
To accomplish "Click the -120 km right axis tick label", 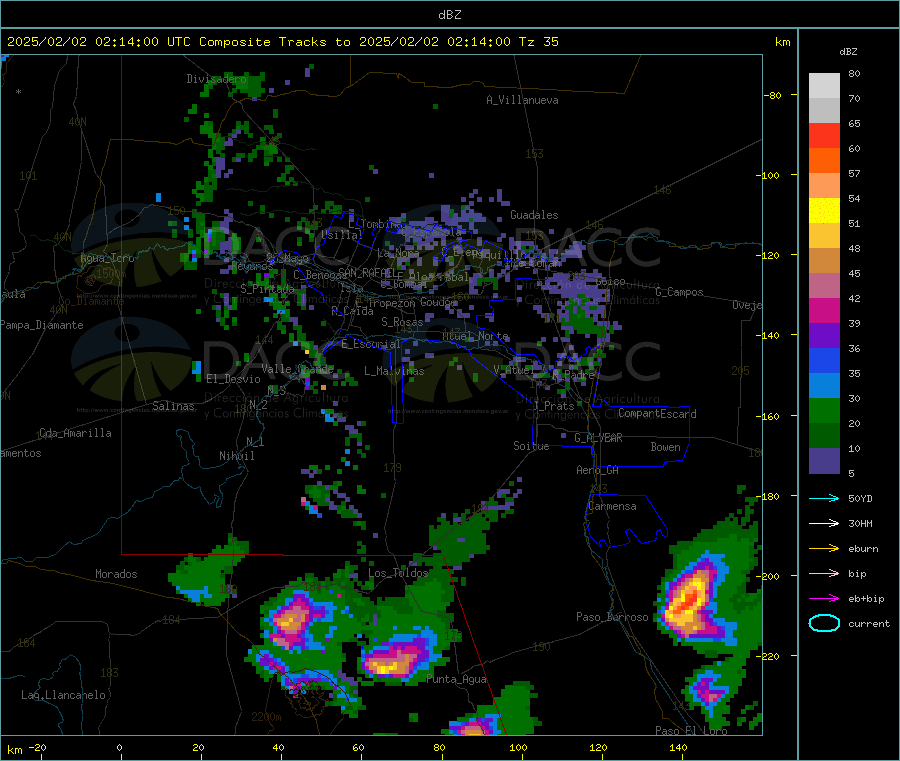I will [x=771, y=255].
